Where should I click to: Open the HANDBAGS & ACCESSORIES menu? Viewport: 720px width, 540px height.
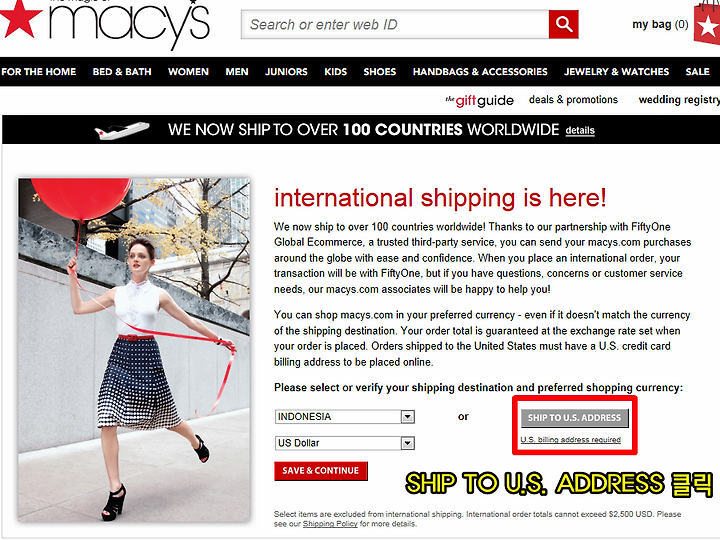coord(480,72)
